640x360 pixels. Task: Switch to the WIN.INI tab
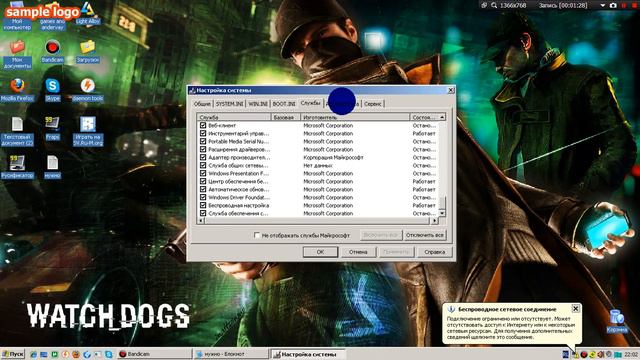tap(258, 104)
